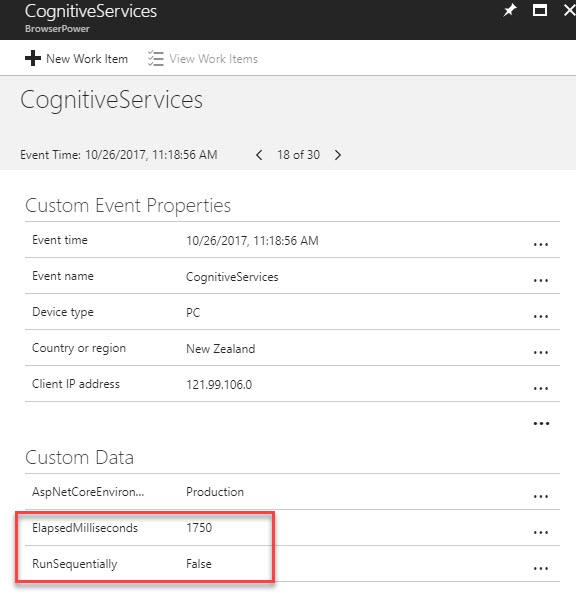Click the 'Device type' label

tap(63, 312)
